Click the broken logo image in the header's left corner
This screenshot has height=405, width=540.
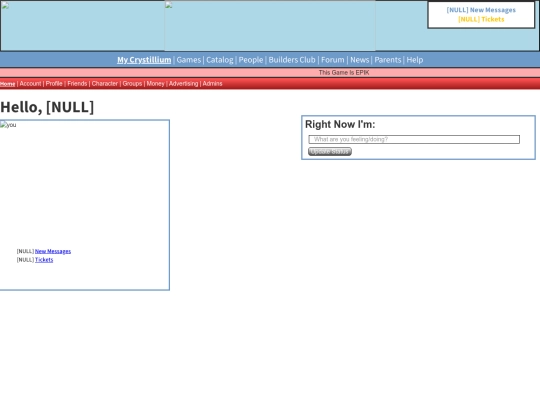click(6, 5)
